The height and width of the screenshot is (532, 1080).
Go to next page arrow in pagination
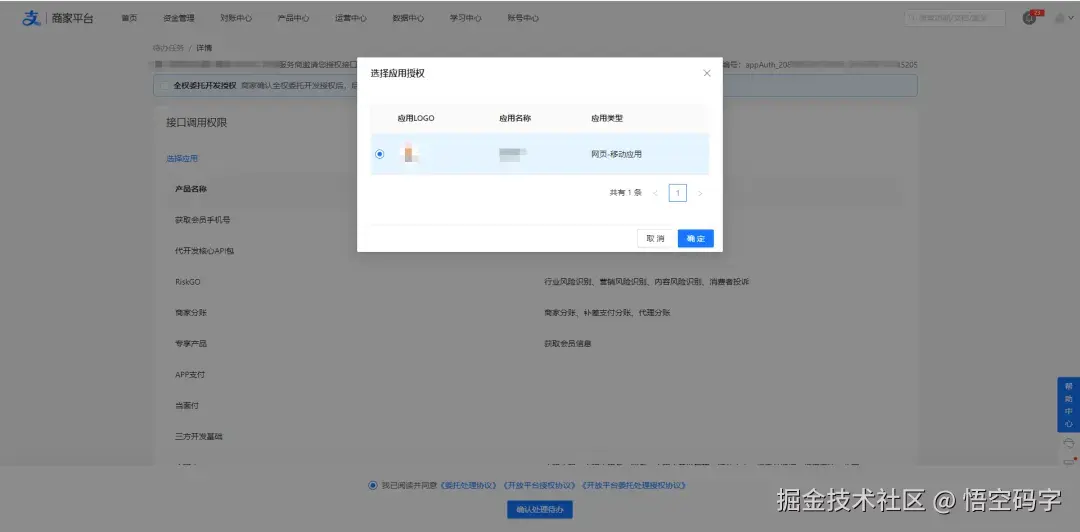pos(700,194)
